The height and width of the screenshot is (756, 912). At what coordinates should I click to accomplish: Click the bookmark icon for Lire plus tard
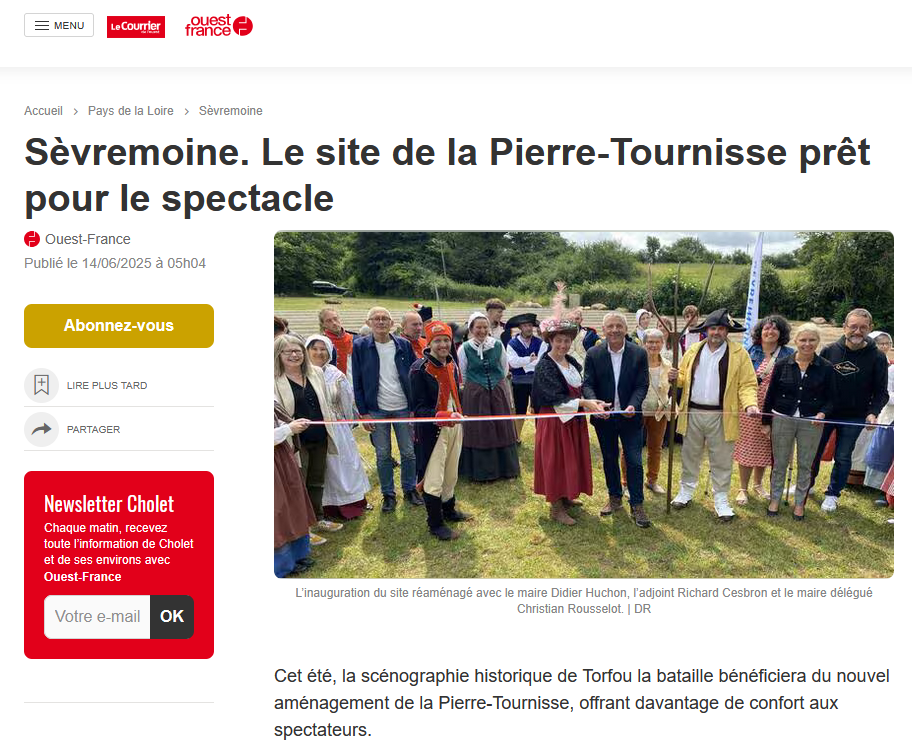click(x=41, y=385)
